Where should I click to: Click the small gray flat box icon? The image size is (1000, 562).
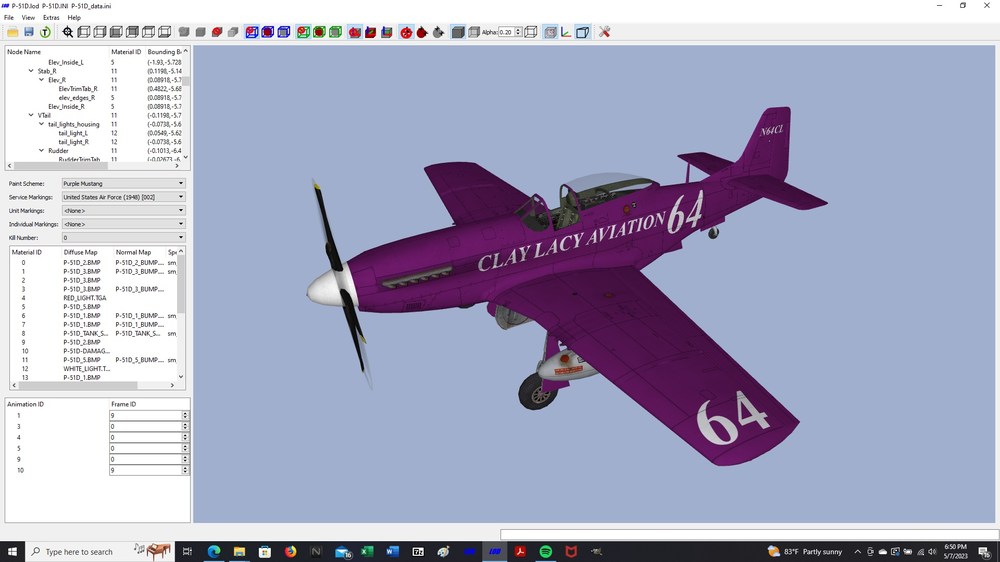(233, 32)
